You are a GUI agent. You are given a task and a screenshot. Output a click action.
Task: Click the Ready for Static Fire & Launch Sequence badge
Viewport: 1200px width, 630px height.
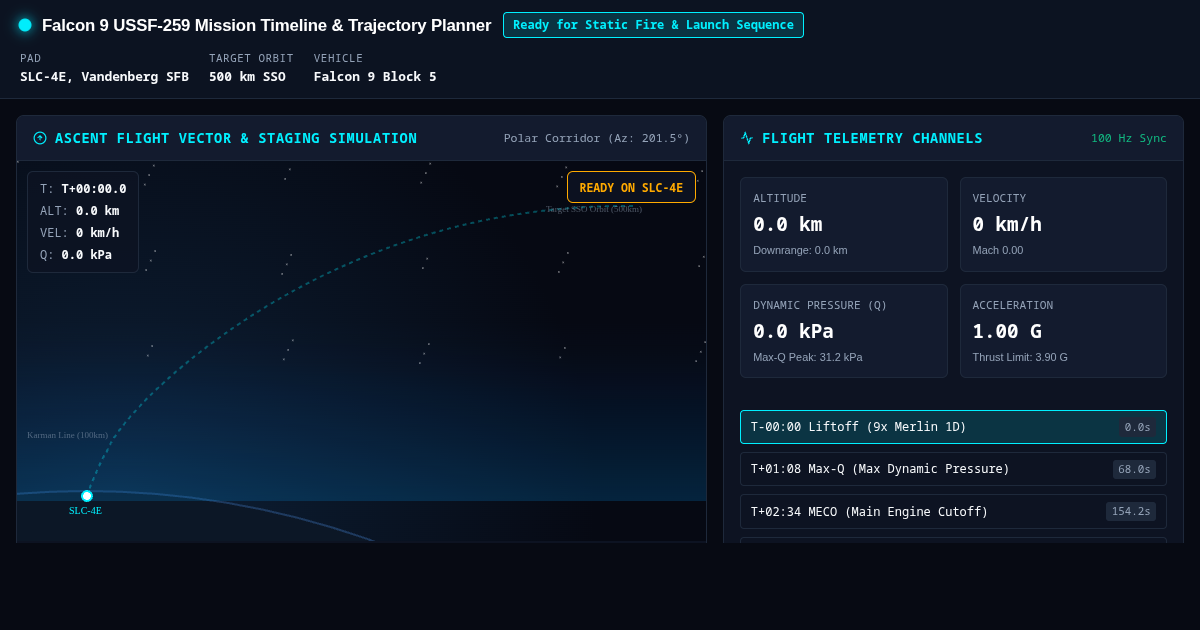coord(653,25)
